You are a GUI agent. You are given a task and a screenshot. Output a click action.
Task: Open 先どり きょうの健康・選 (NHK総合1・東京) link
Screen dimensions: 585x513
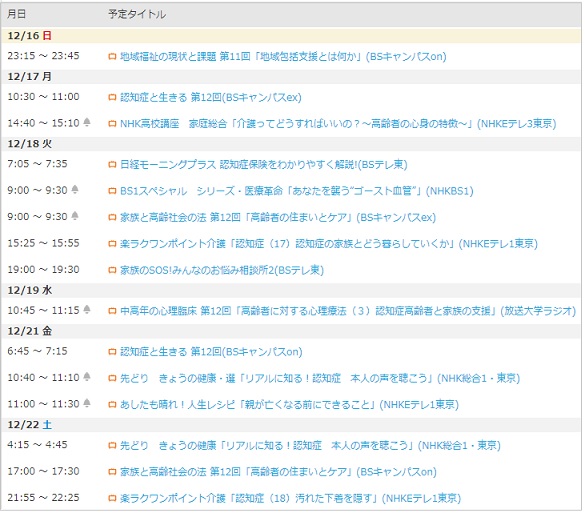320,378
